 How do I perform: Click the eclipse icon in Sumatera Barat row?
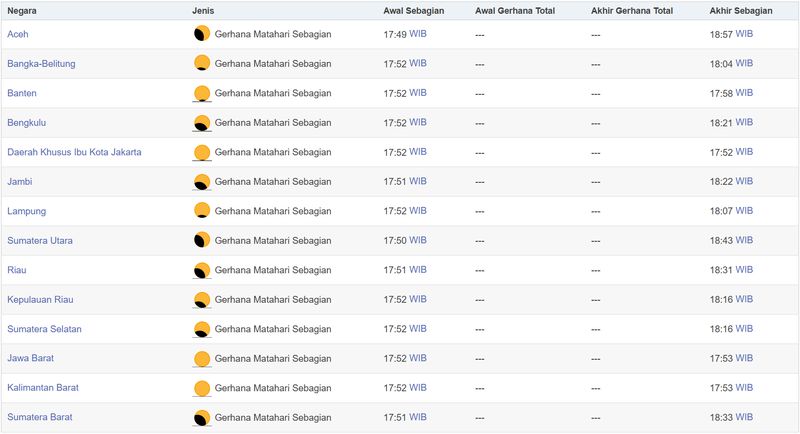pos(202,418)
